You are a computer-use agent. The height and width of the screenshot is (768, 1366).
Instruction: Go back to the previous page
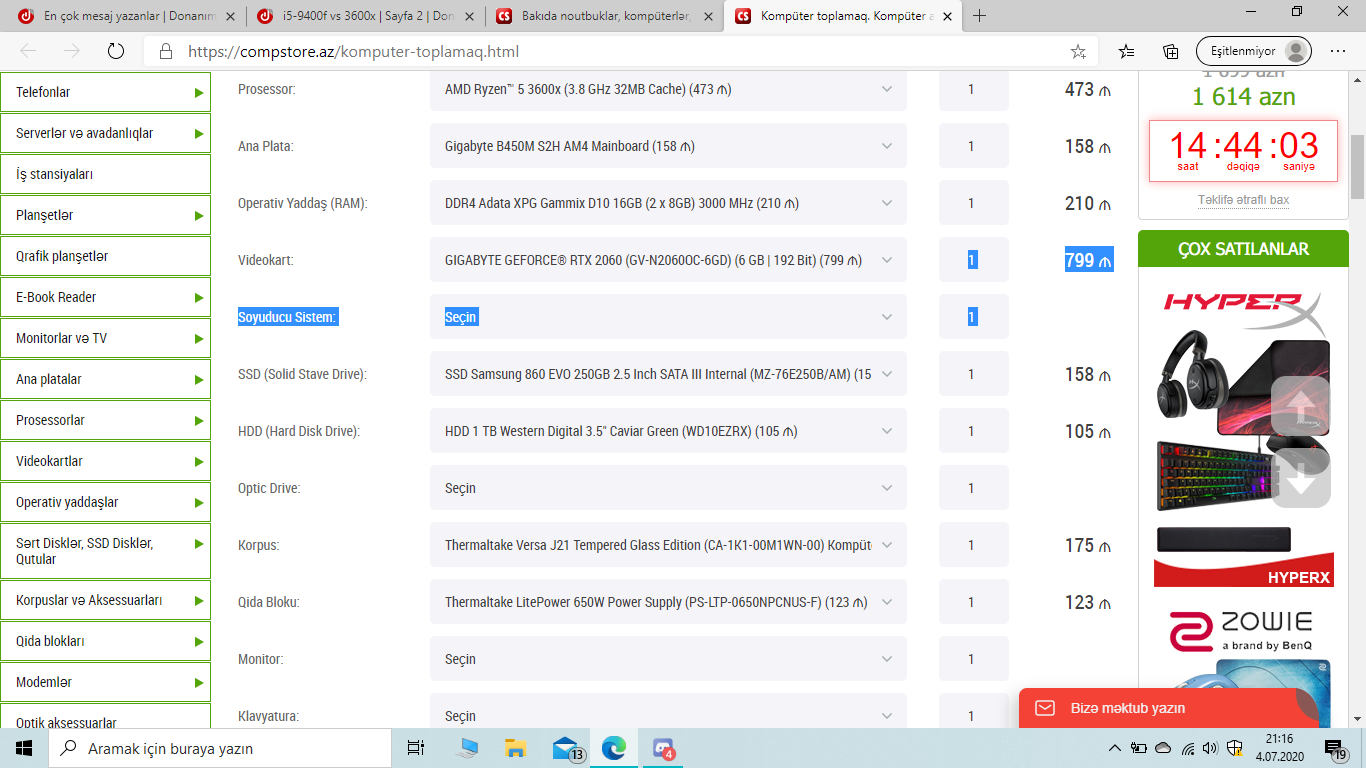click(28, 51)
